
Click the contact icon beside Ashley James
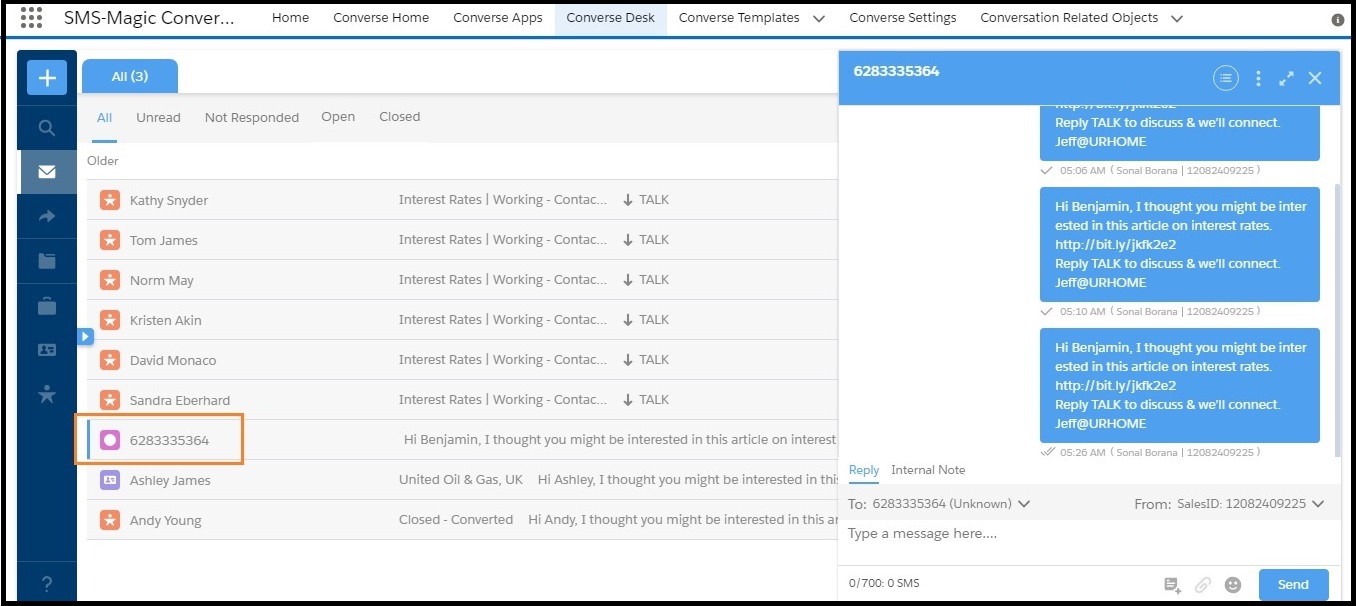click(x=110, y=480)
